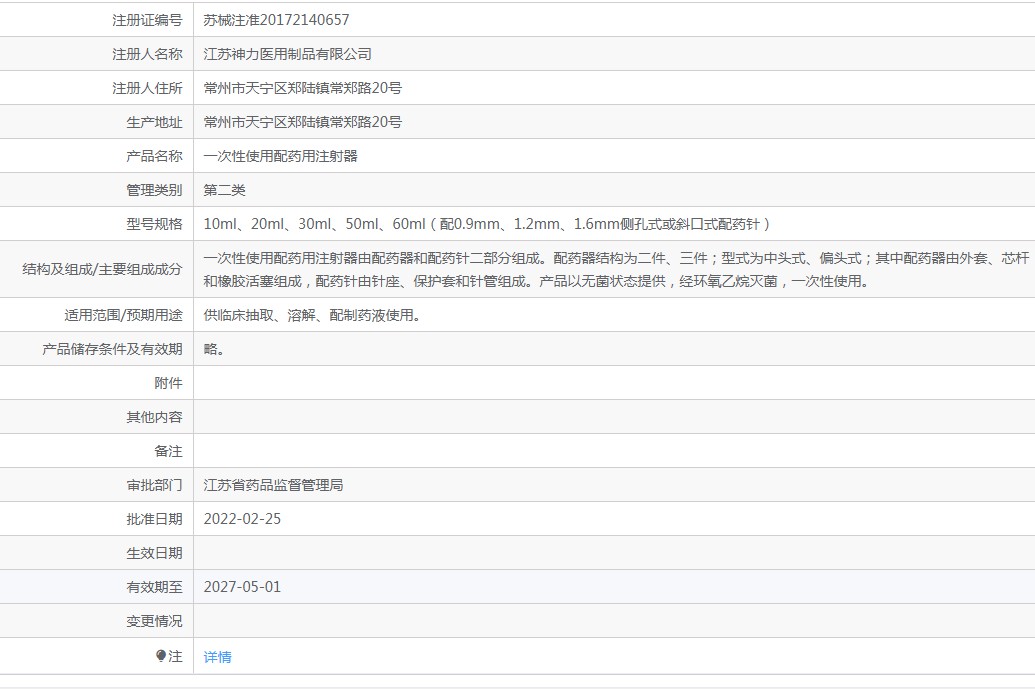The width and height of the screenshot is (1035, 689).
Task: Click the 生产地址 label
Action: coord(154,123)
